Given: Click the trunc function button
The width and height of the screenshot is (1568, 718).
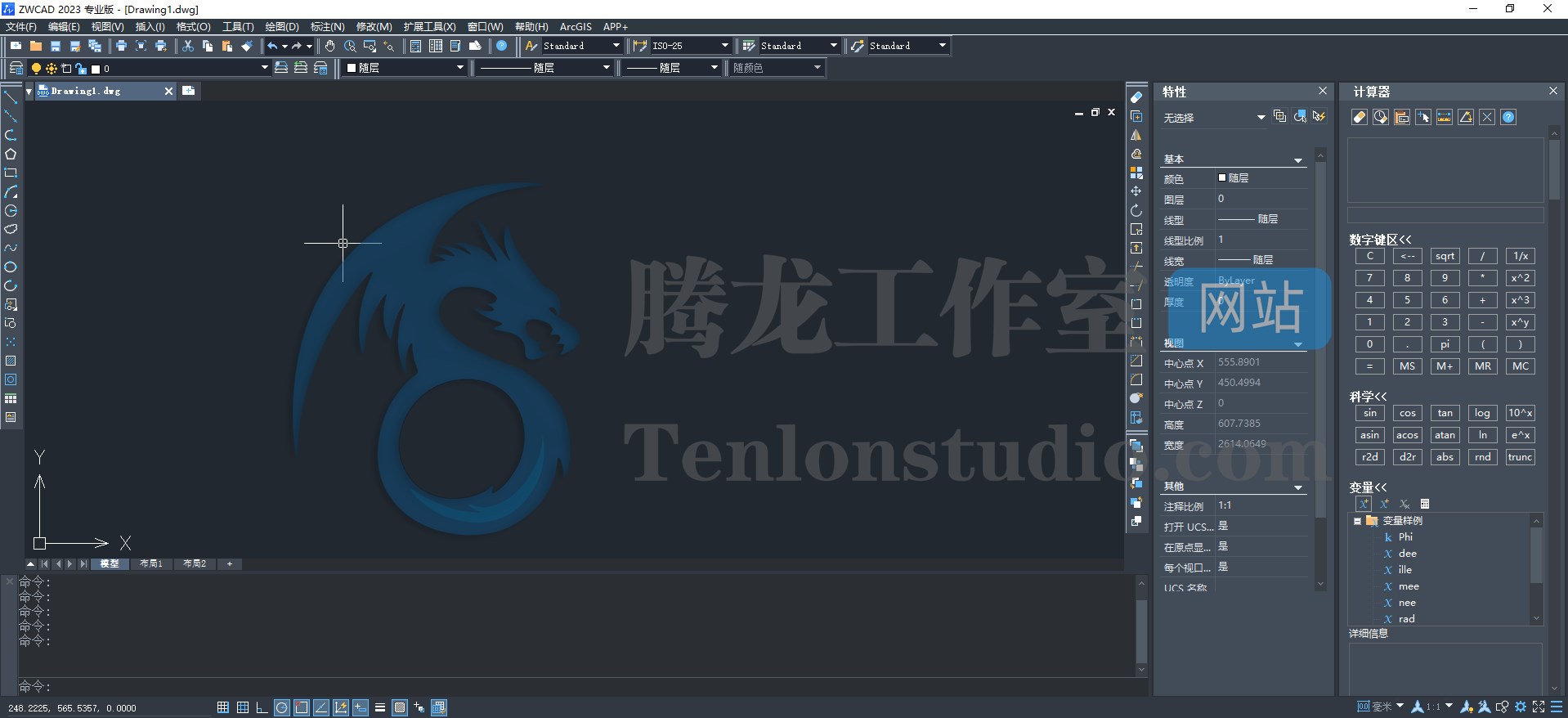Looking at the screenshot, I should (1521, 457).
